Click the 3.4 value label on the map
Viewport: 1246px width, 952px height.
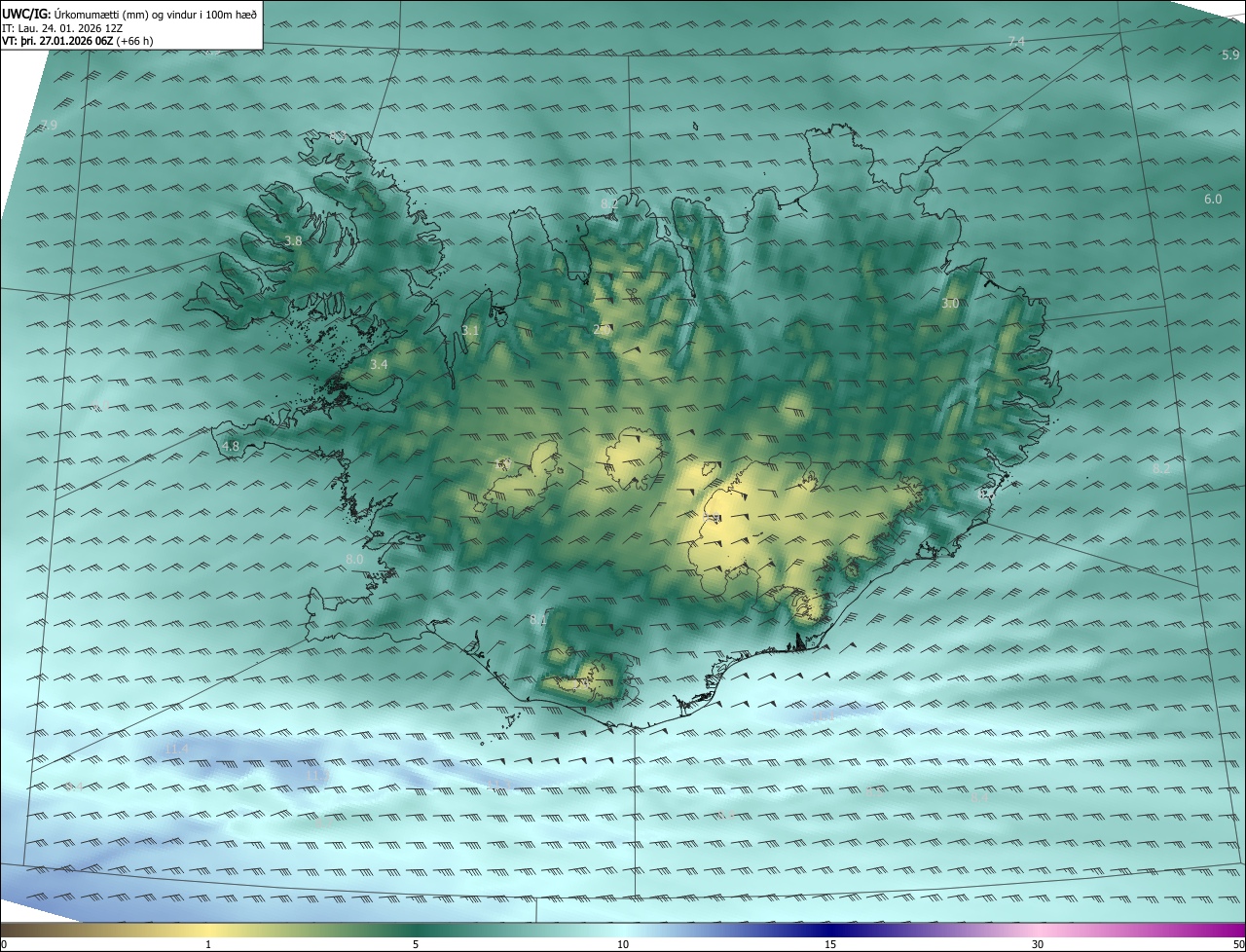[x=380, y=364]
